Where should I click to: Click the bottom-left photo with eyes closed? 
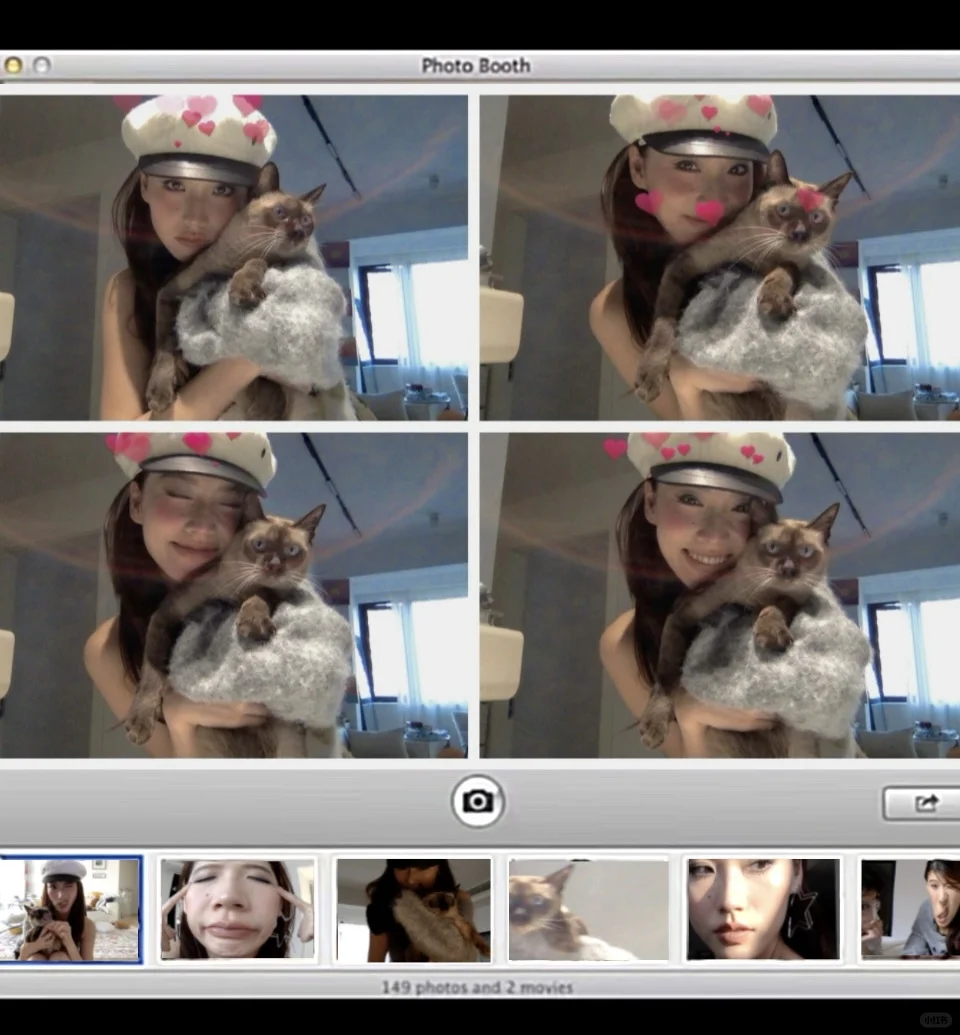click(x=234, y=595)
